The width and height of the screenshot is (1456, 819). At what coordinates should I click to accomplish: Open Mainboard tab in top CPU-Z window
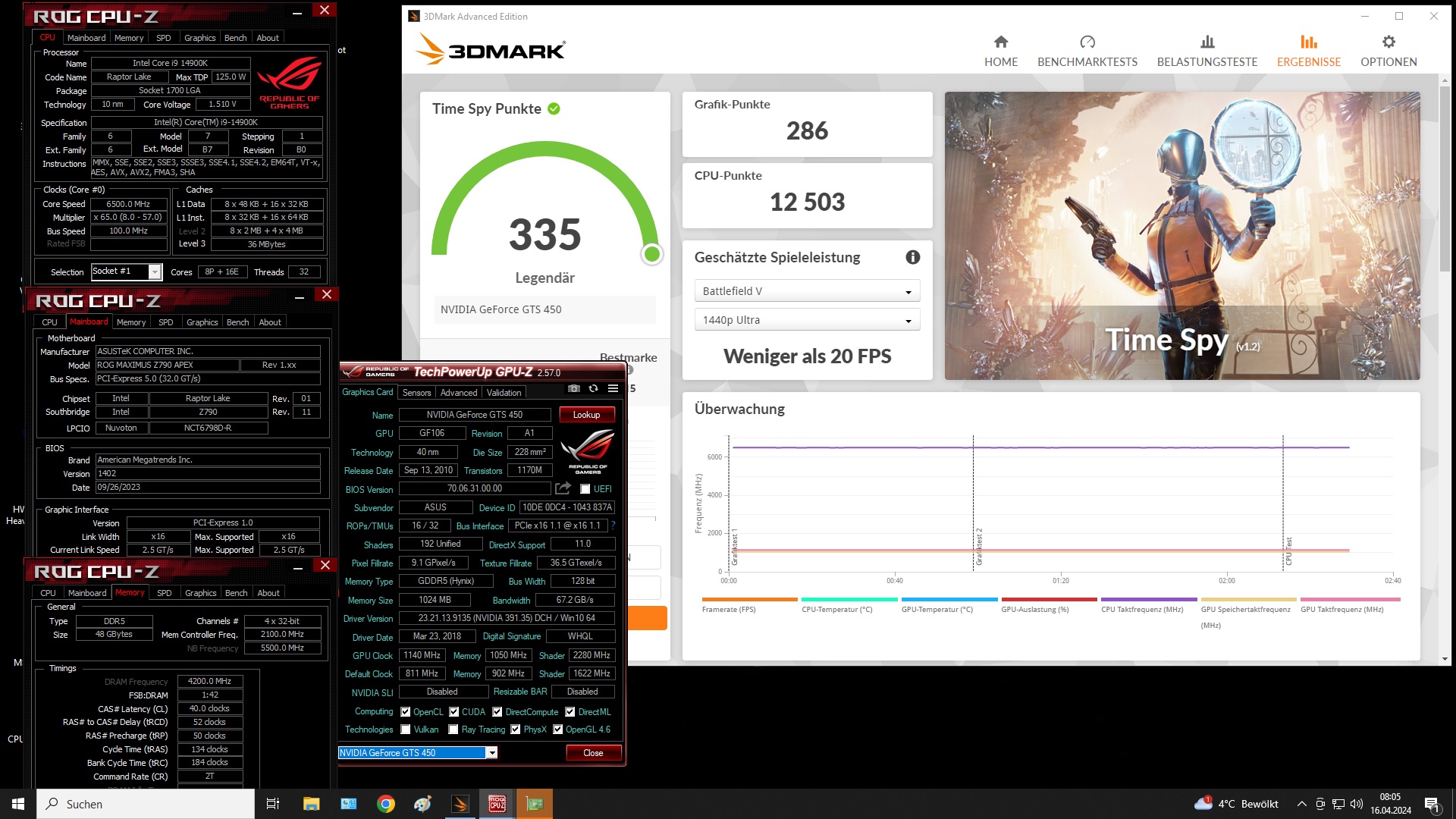coord(86,38)
